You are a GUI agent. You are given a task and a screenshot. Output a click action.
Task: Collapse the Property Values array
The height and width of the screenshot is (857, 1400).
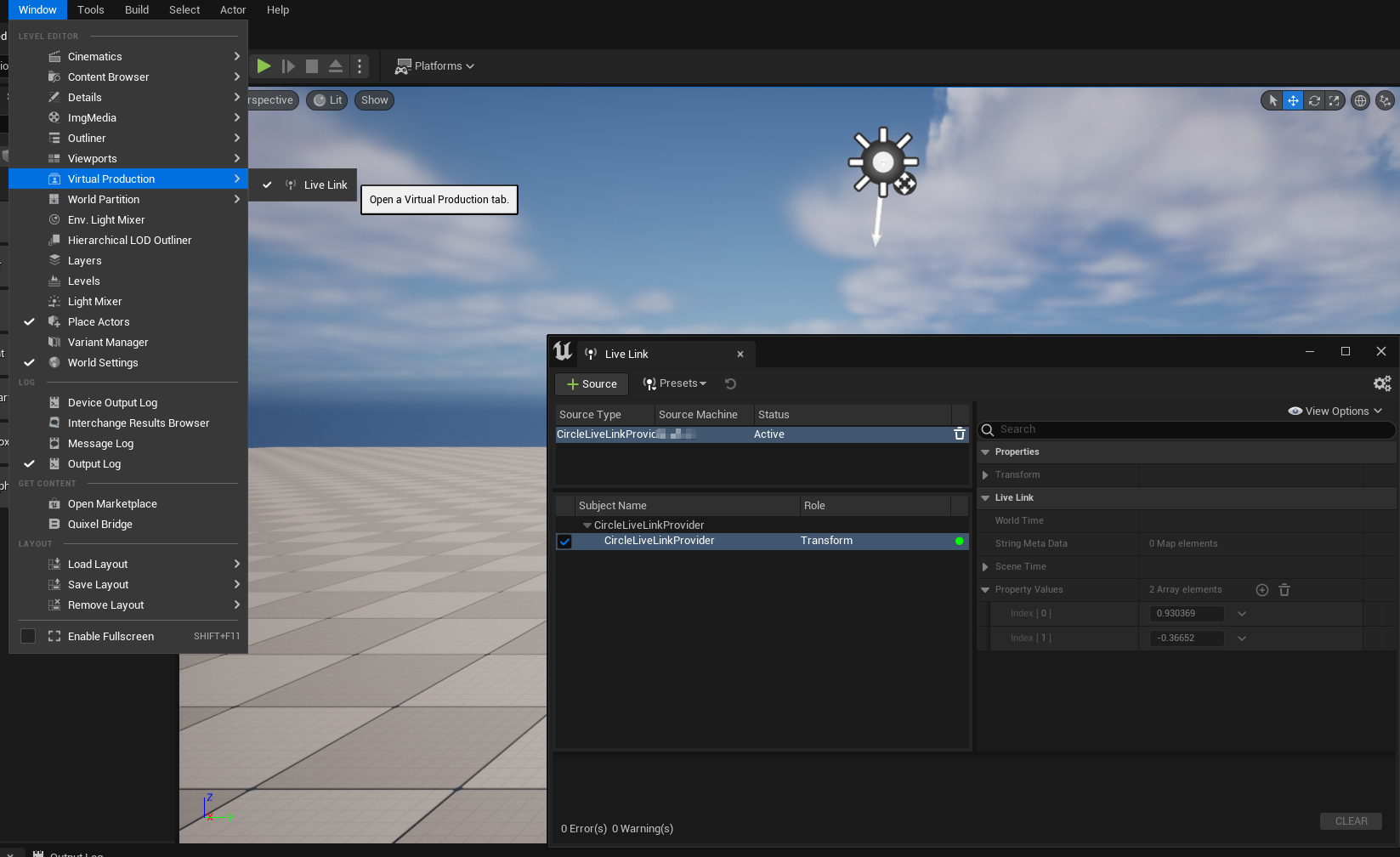985,590
